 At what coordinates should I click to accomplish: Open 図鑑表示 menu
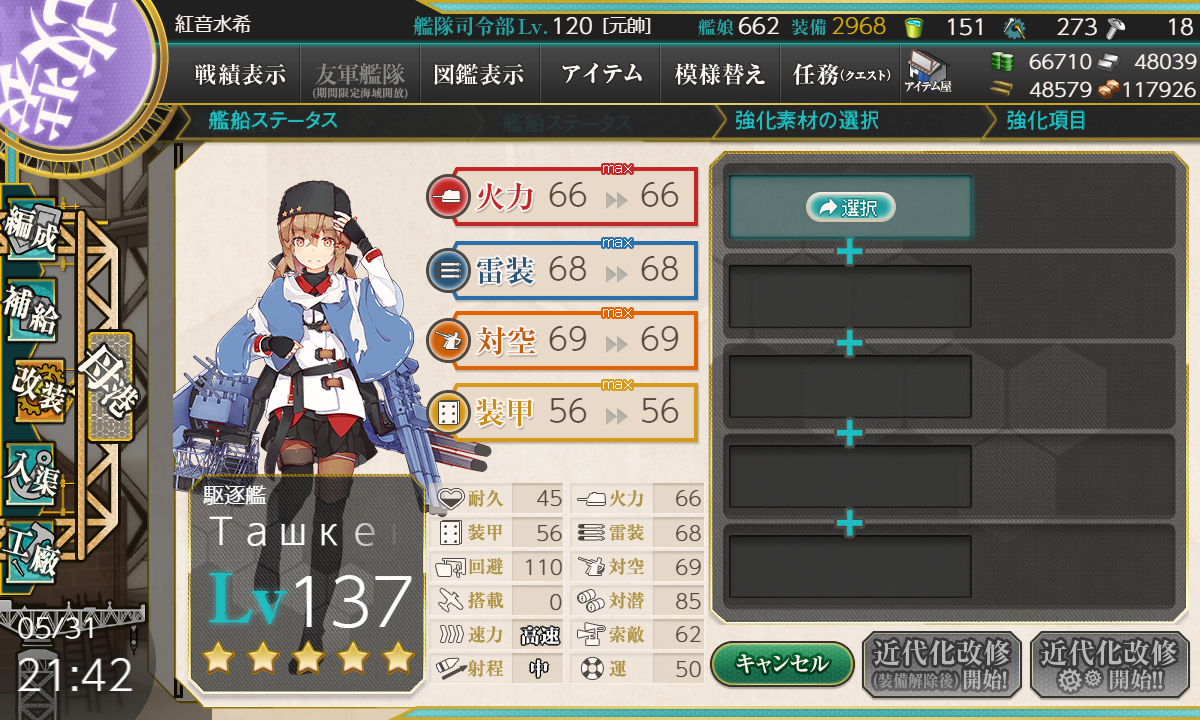pyautogui.click(x=479, y=74)
